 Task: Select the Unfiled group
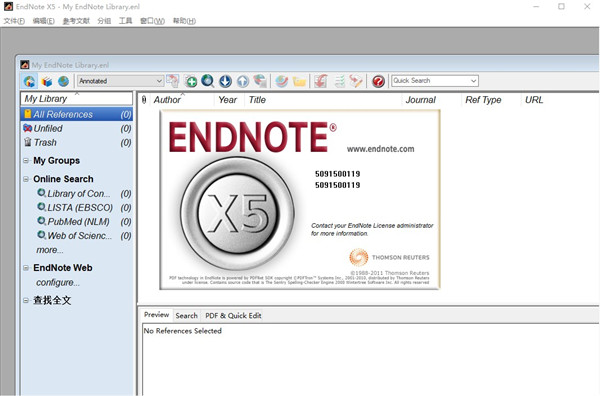point(77,129)
